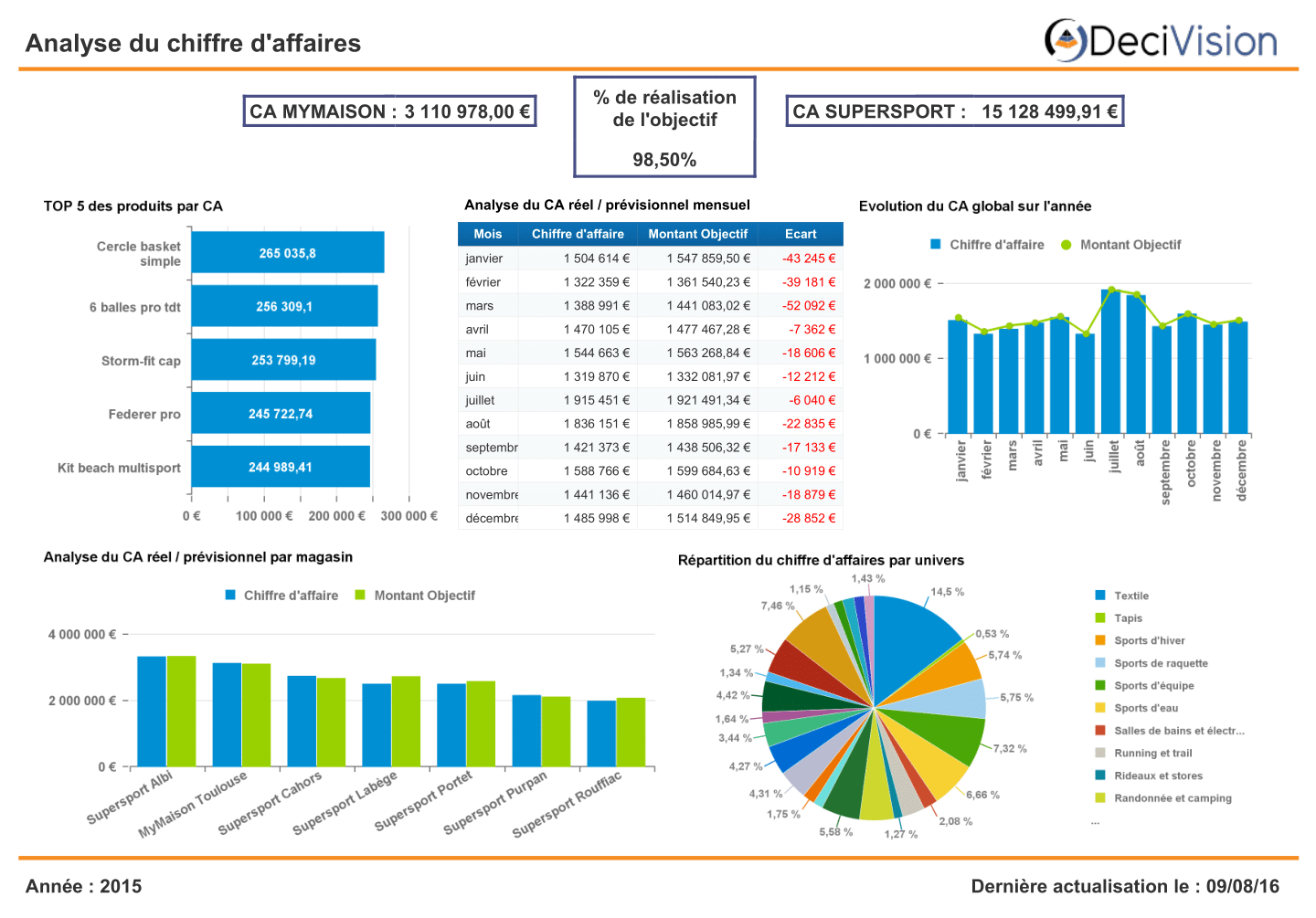Viewport: 1316px width, 918px height.
Task: Click the 7,46 % pie slice label
Action: pos(778,606)
